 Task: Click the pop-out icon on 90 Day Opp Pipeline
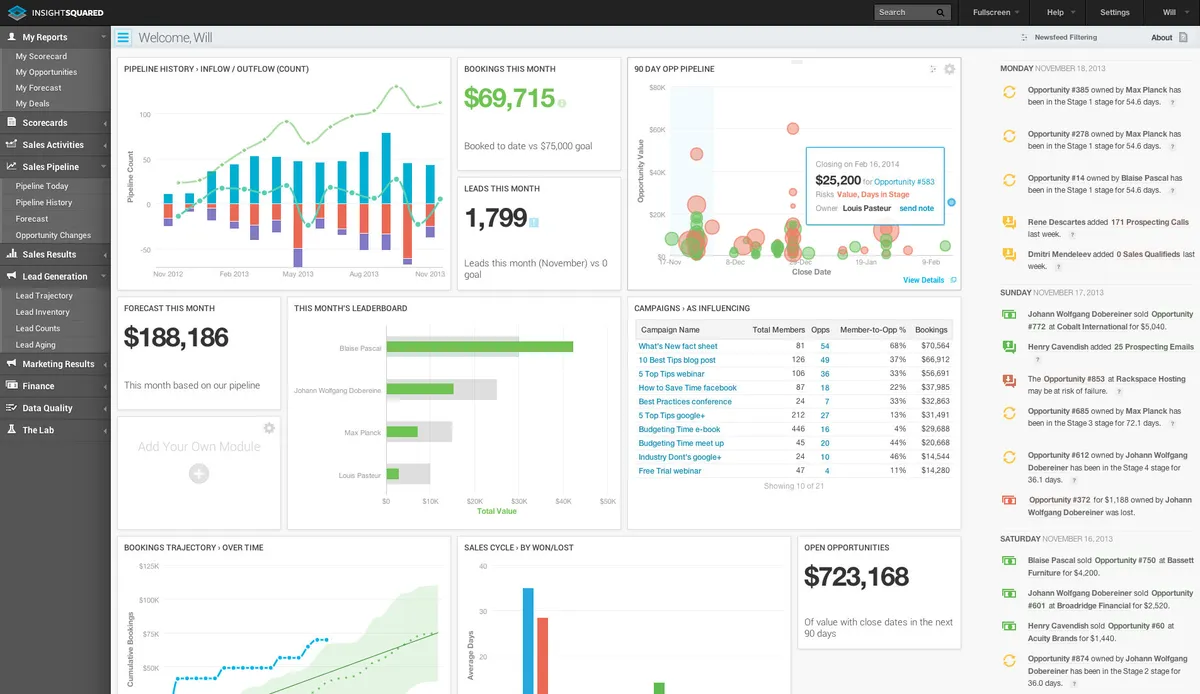(932, 70)
